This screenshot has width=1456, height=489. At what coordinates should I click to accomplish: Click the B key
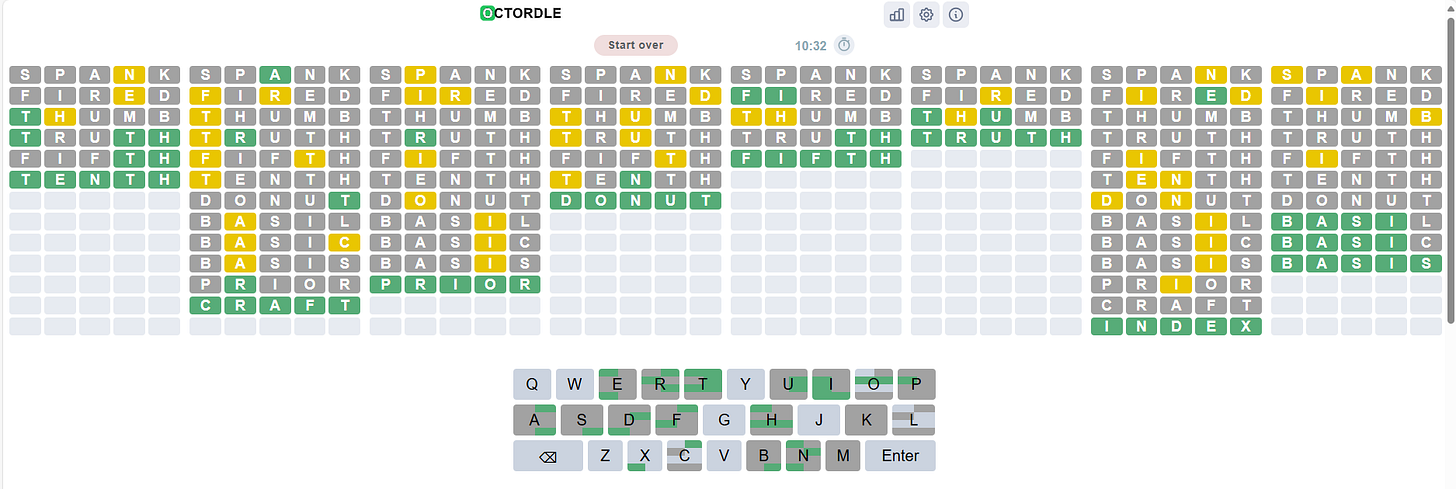click(764, 456)
